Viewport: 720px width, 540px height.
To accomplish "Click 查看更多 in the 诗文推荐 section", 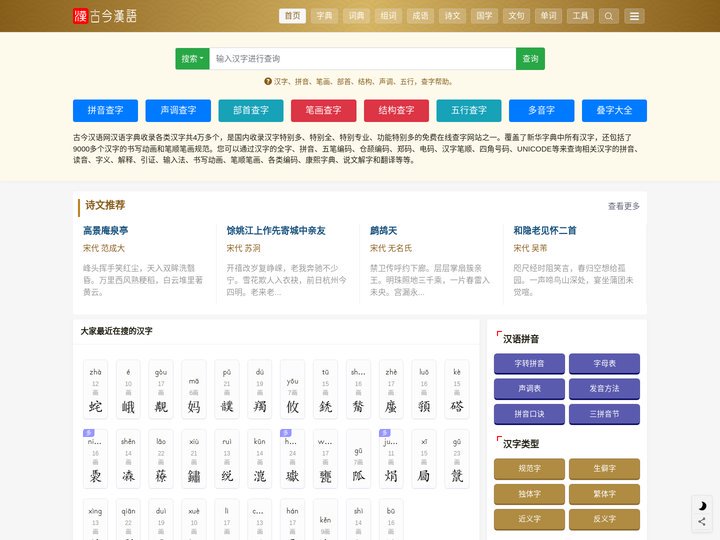I will pos(624,206).
